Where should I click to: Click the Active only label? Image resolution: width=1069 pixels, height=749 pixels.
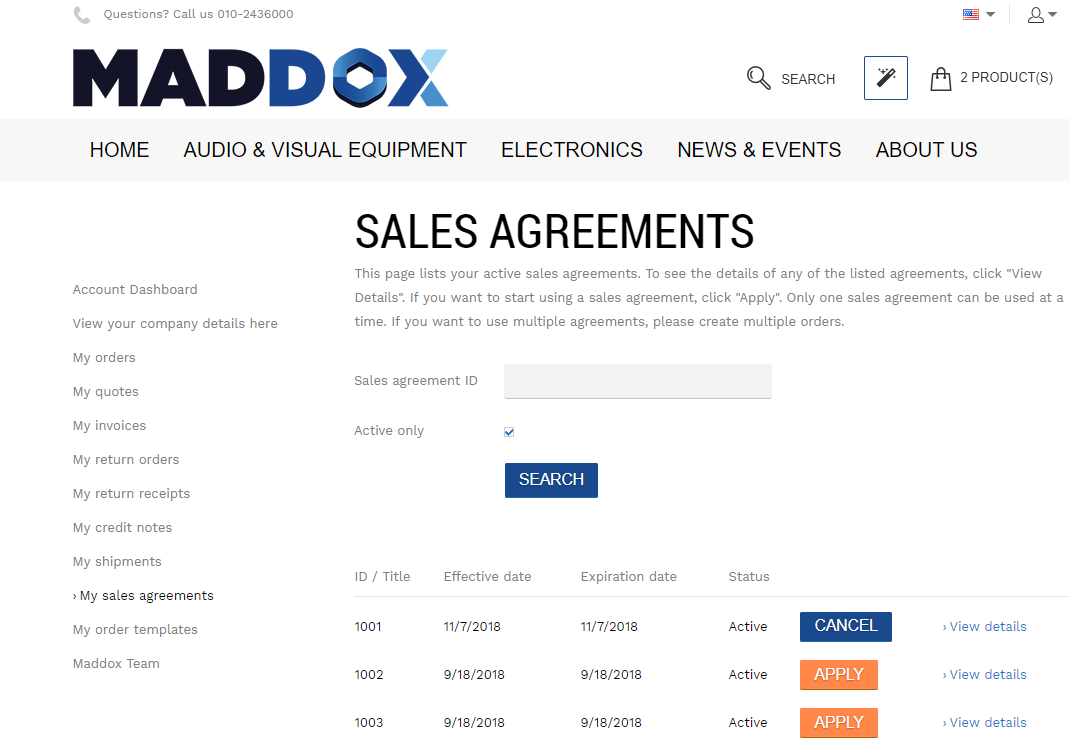[x=389, y=431]
